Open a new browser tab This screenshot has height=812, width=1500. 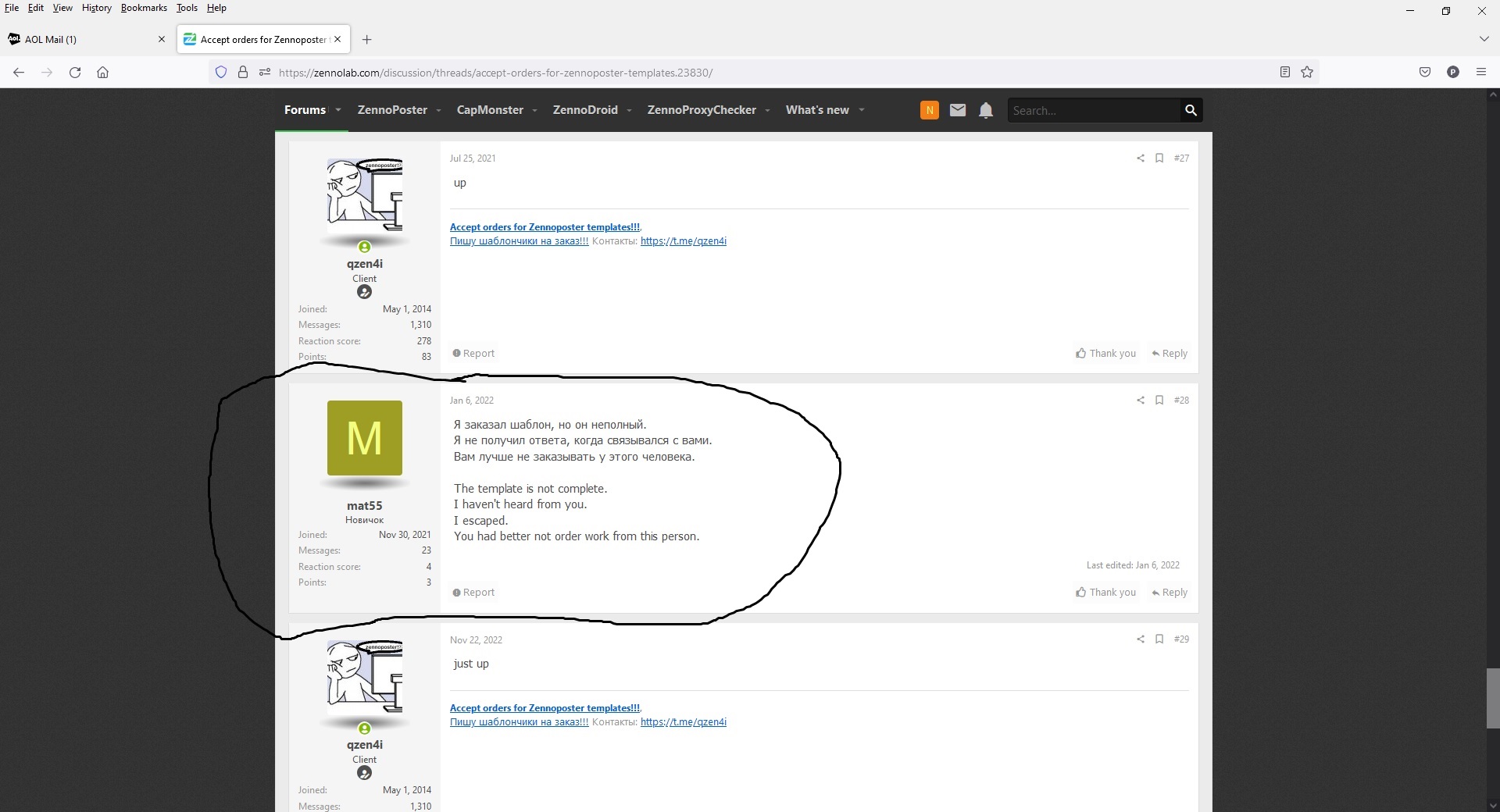[367, 40]
